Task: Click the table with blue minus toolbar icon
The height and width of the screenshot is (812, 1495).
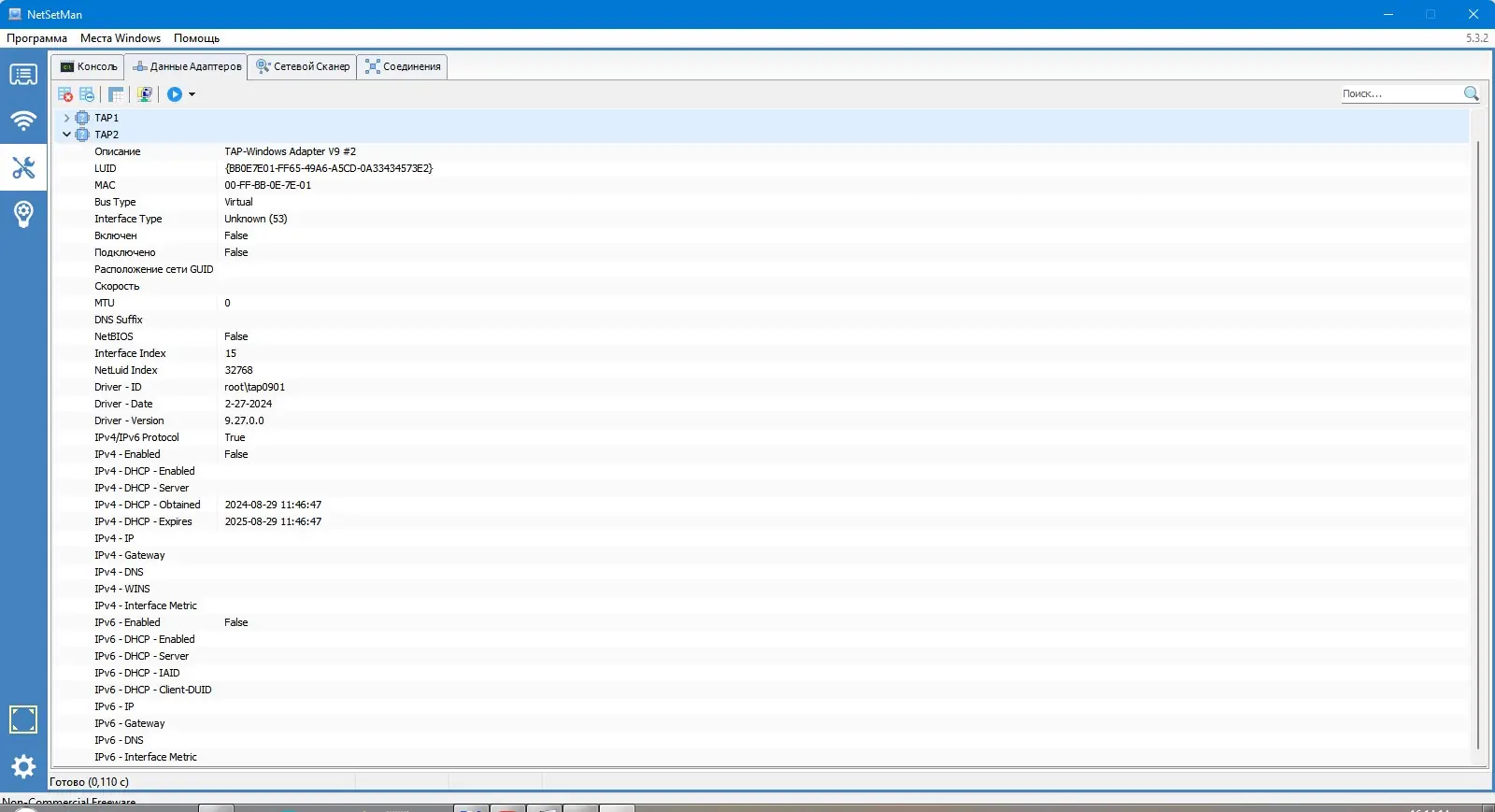Action: (87, 94)
